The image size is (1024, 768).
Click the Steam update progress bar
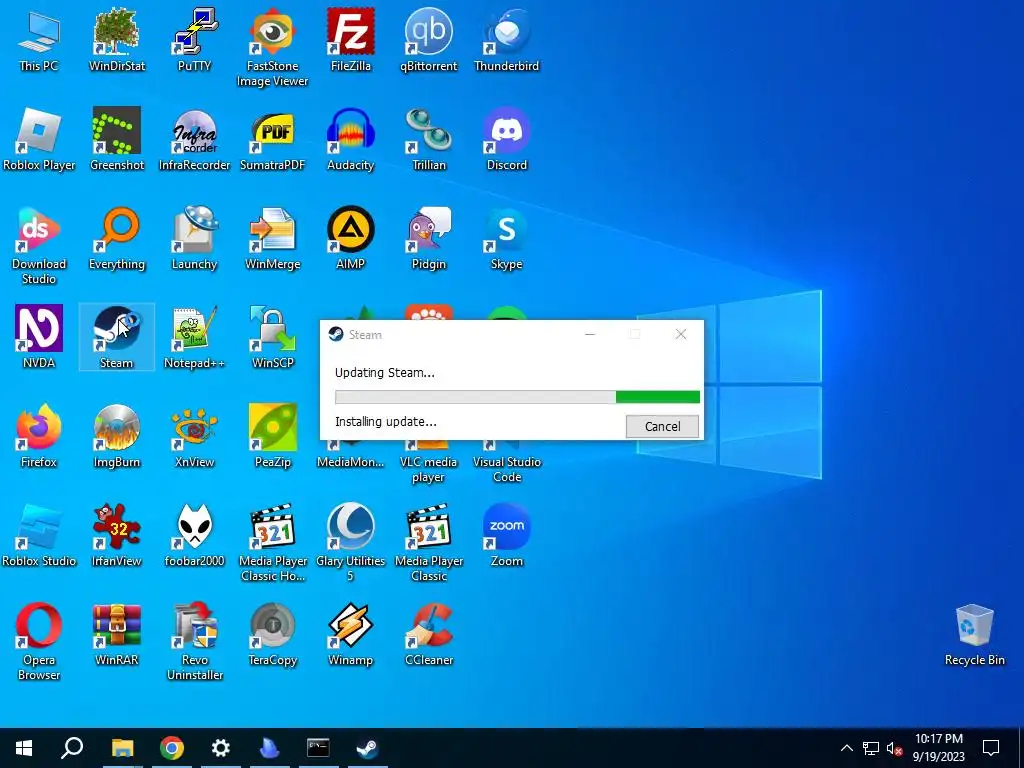[517, 397]
